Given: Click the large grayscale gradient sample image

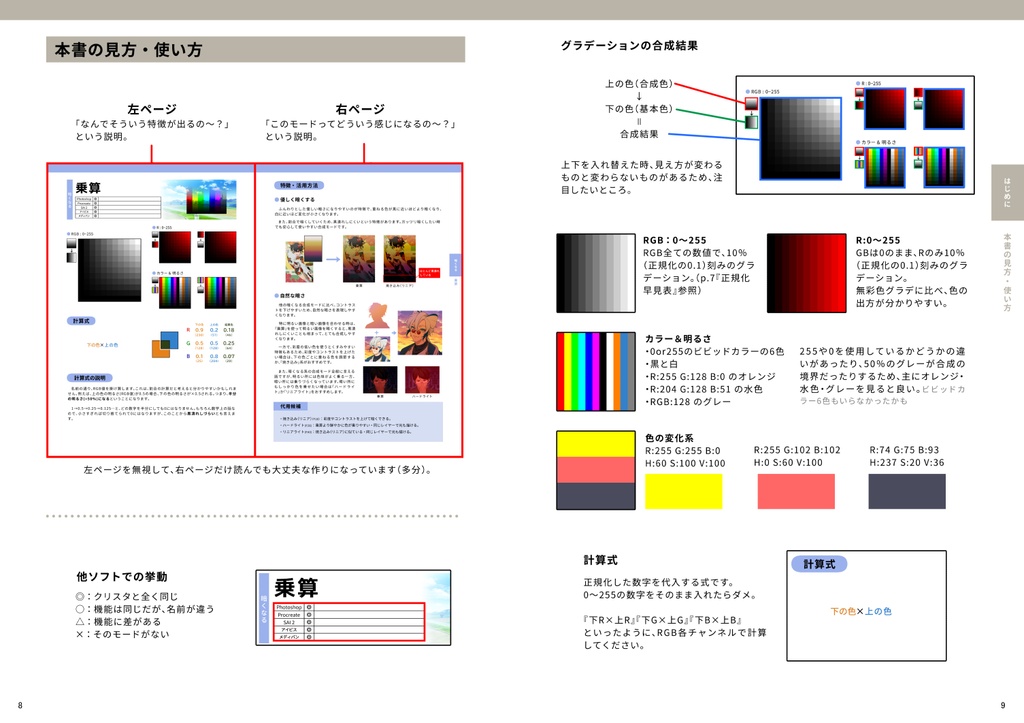Looking at the screenshot, I should click(x=596, y=273).
